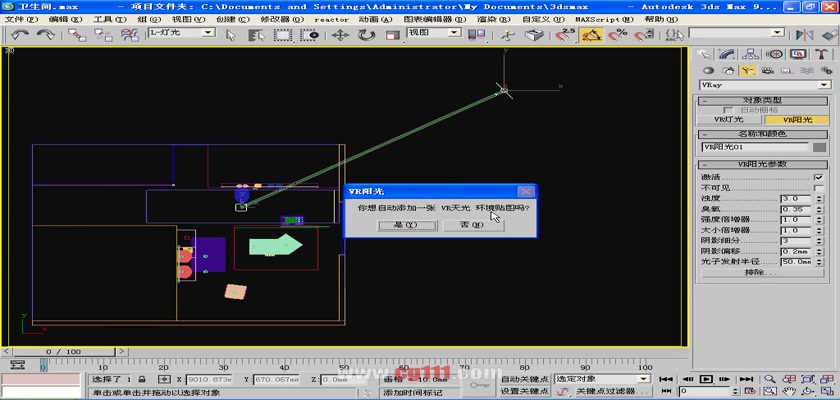Viewport: 840px width, 400px height.
Task: Click the Undo arrow icon
Action: pos(21,35)
